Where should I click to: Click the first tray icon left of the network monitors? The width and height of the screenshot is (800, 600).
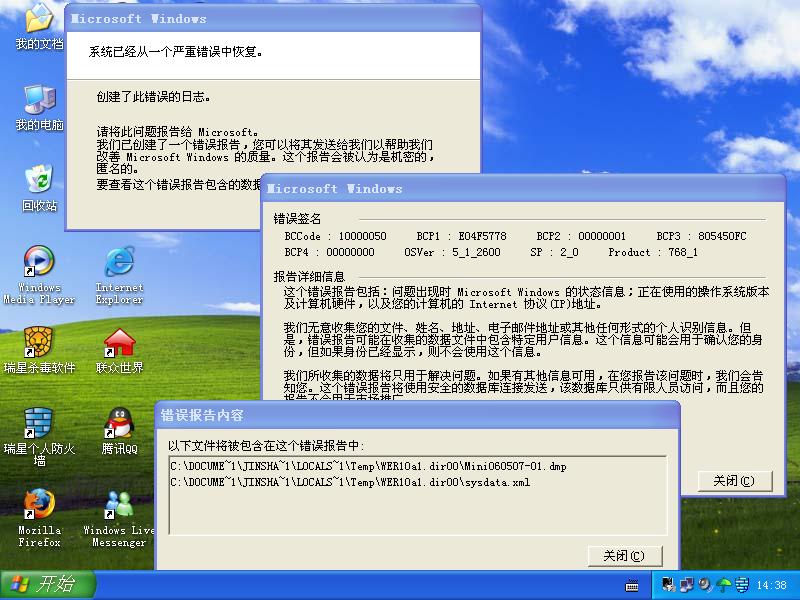[668, 585]
